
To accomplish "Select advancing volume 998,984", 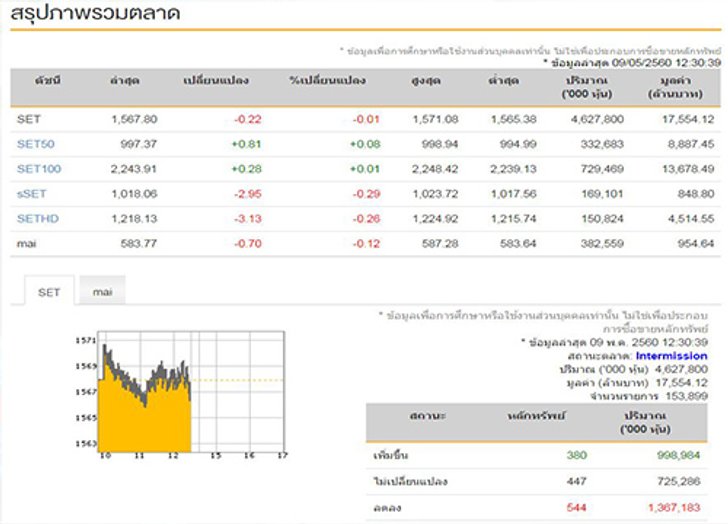I will pyautogui.click(x=678, y=455).
